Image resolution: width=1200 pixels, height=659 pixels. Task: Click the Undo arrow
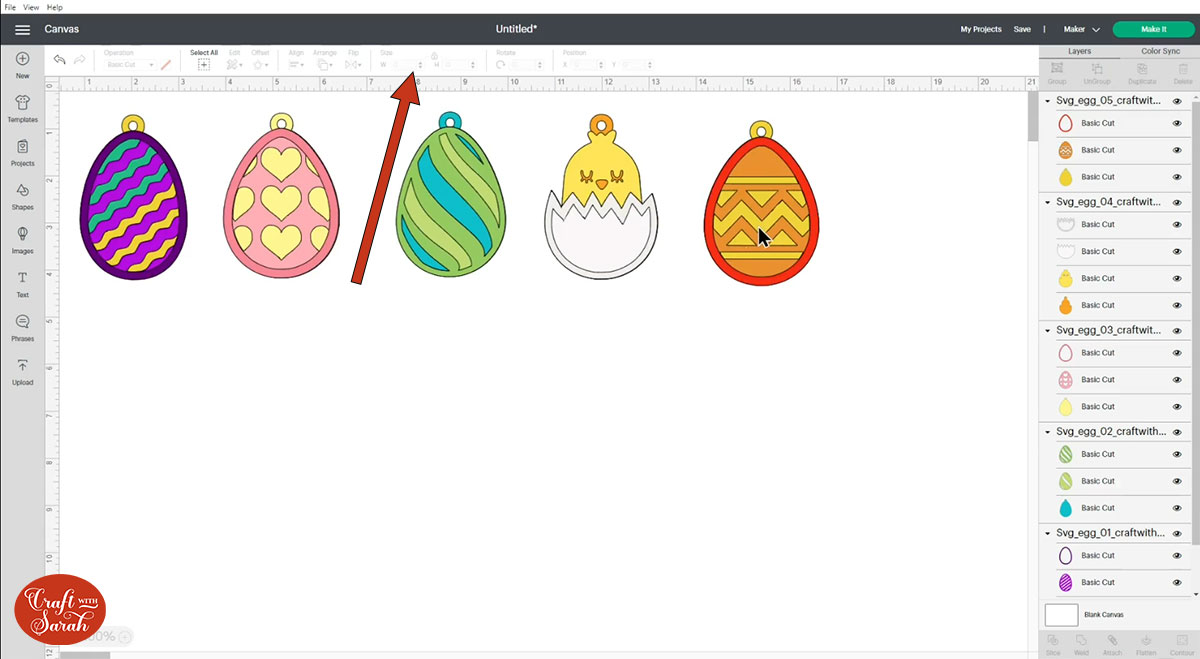(x=58, y=60)
